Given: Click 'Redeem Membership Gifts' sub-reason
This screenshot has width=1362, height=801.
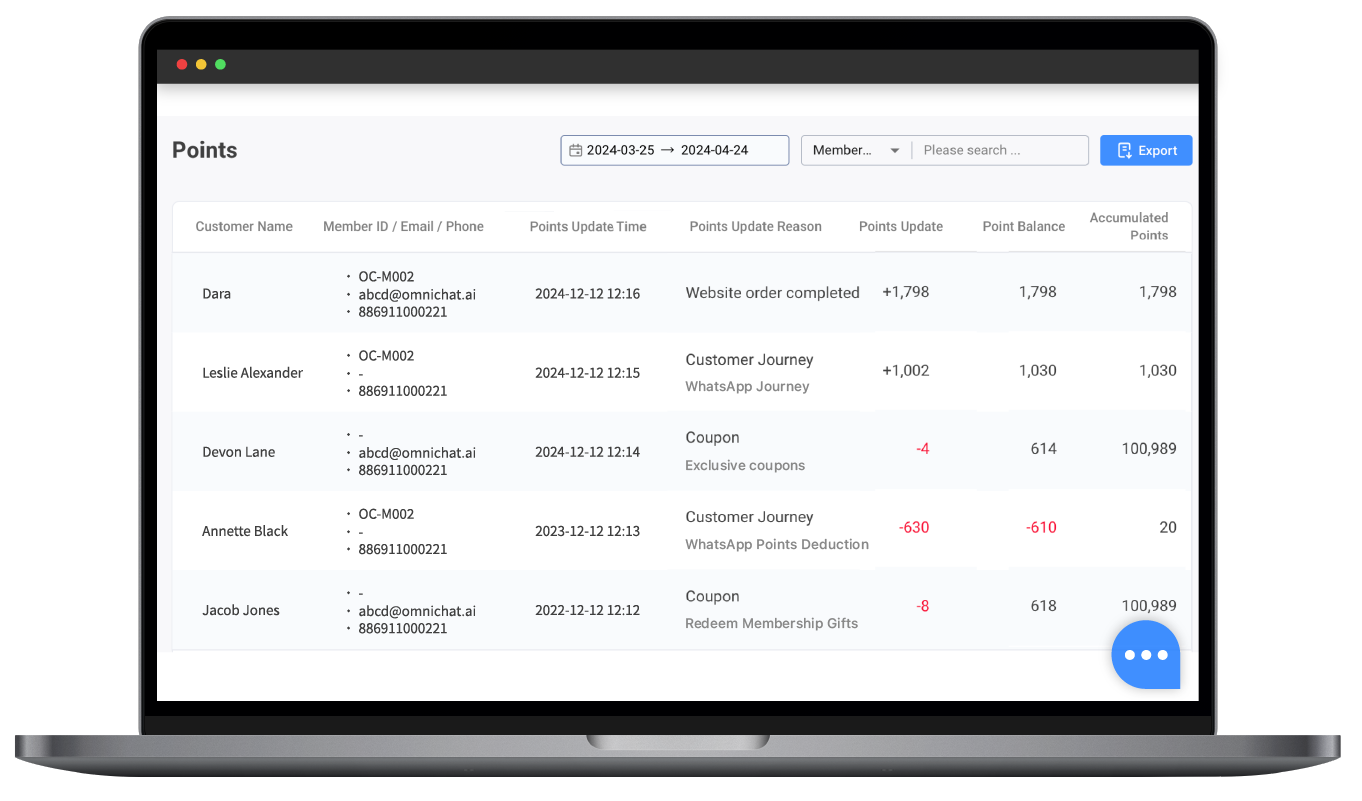Looking at the screenshot, I should pos(771,624).
